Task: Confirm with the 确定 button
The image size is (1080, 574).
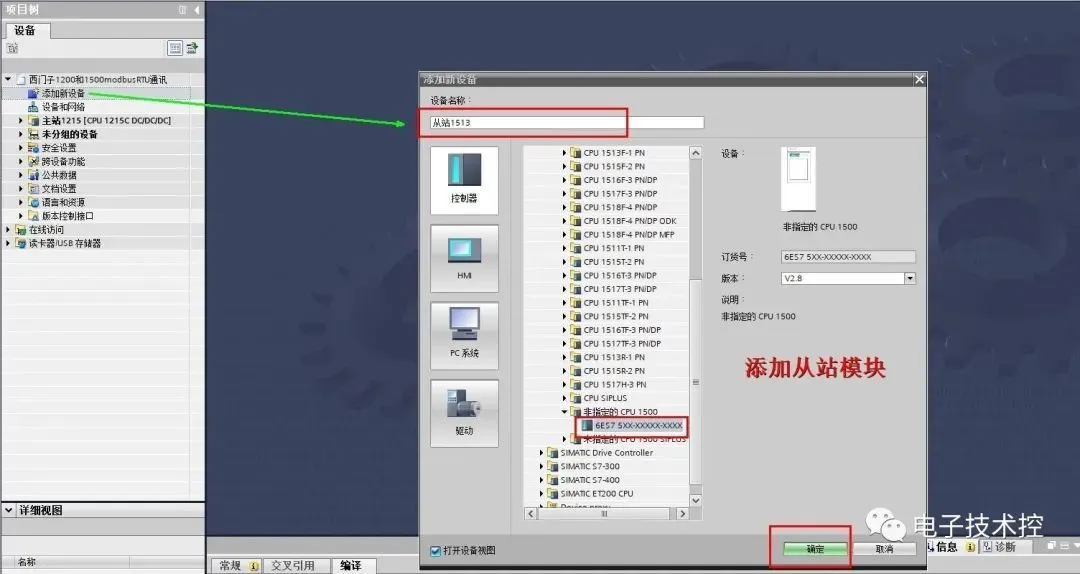Action: (815, 549)
